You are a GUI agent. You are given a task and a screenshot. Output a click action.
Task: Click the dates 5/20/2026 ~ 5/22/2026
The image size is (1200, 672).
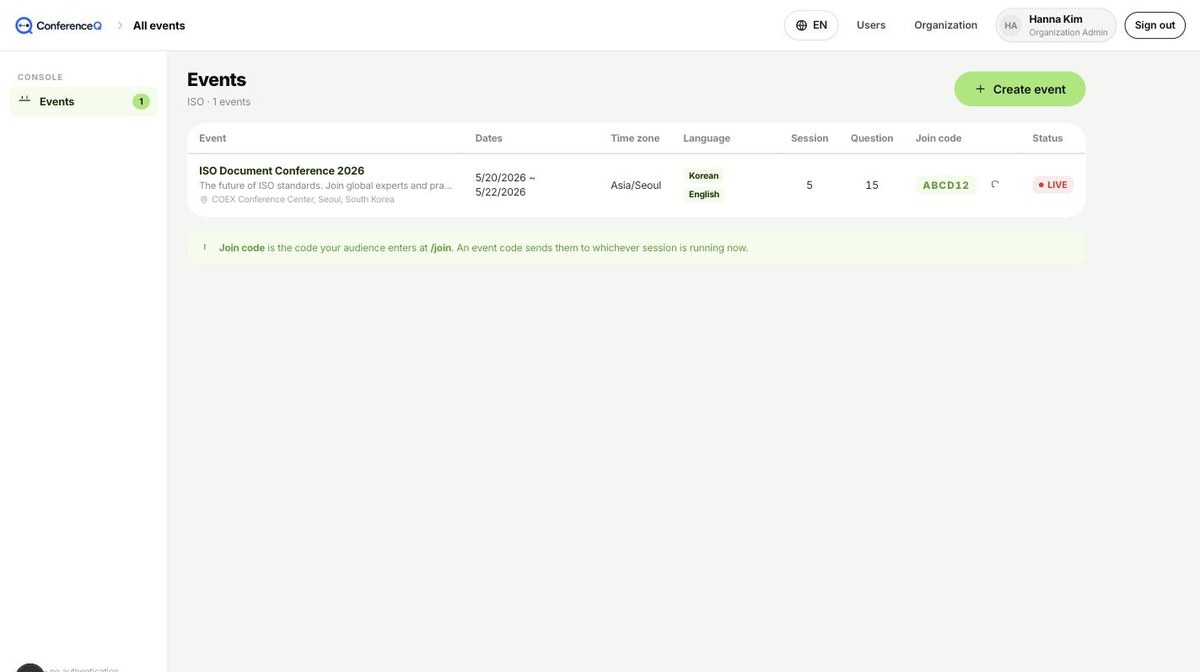click(505, 185)
